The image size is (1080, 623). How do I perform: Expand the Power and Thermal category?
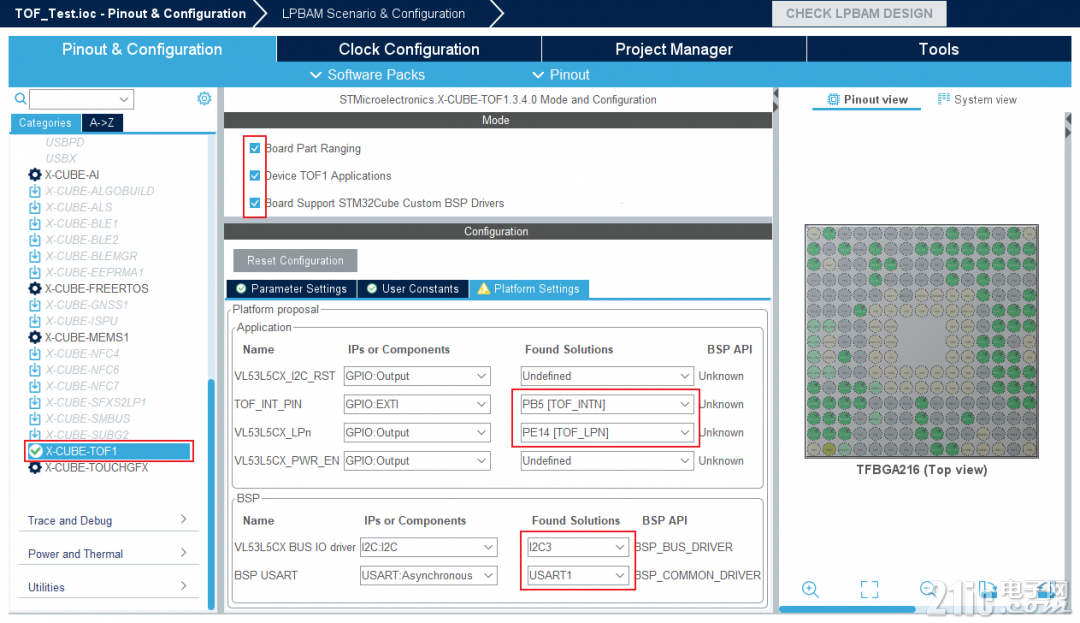point(108,553)
